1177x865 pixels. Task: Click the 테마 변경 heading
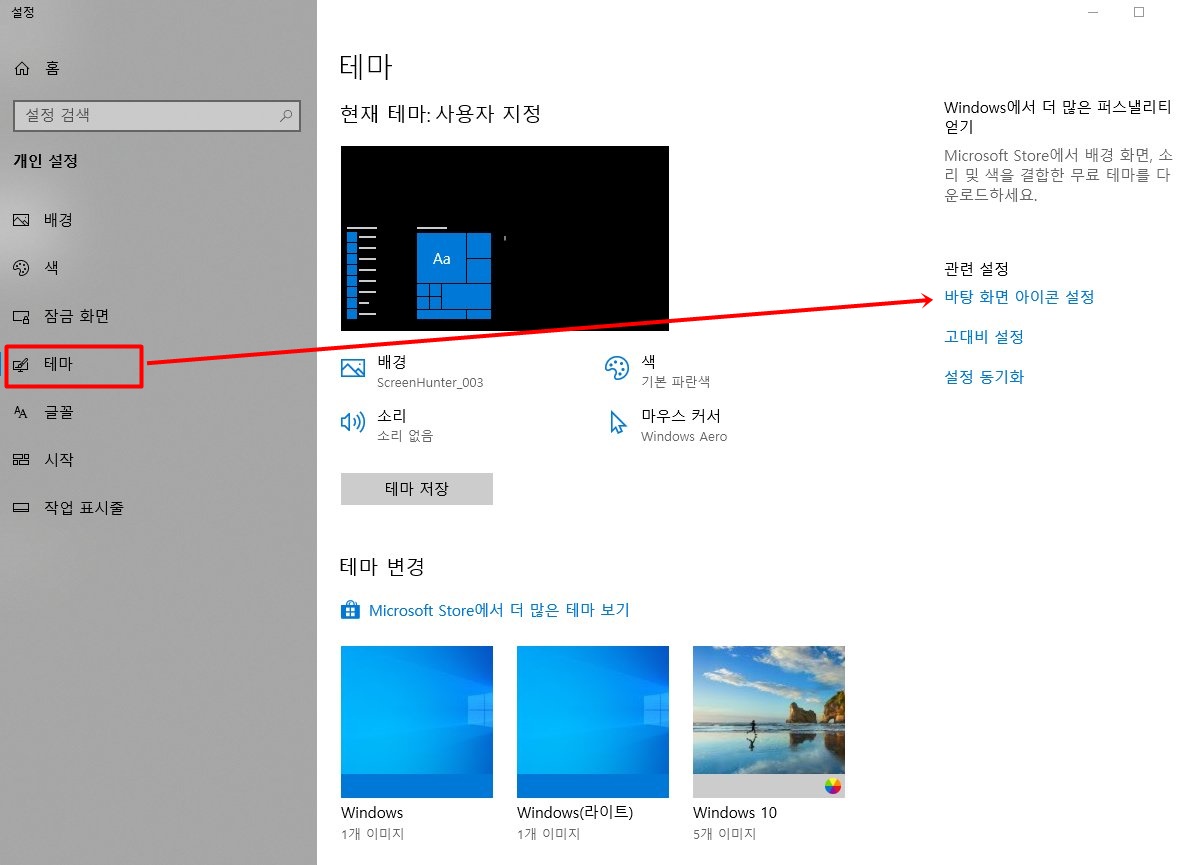coord(382,567)
